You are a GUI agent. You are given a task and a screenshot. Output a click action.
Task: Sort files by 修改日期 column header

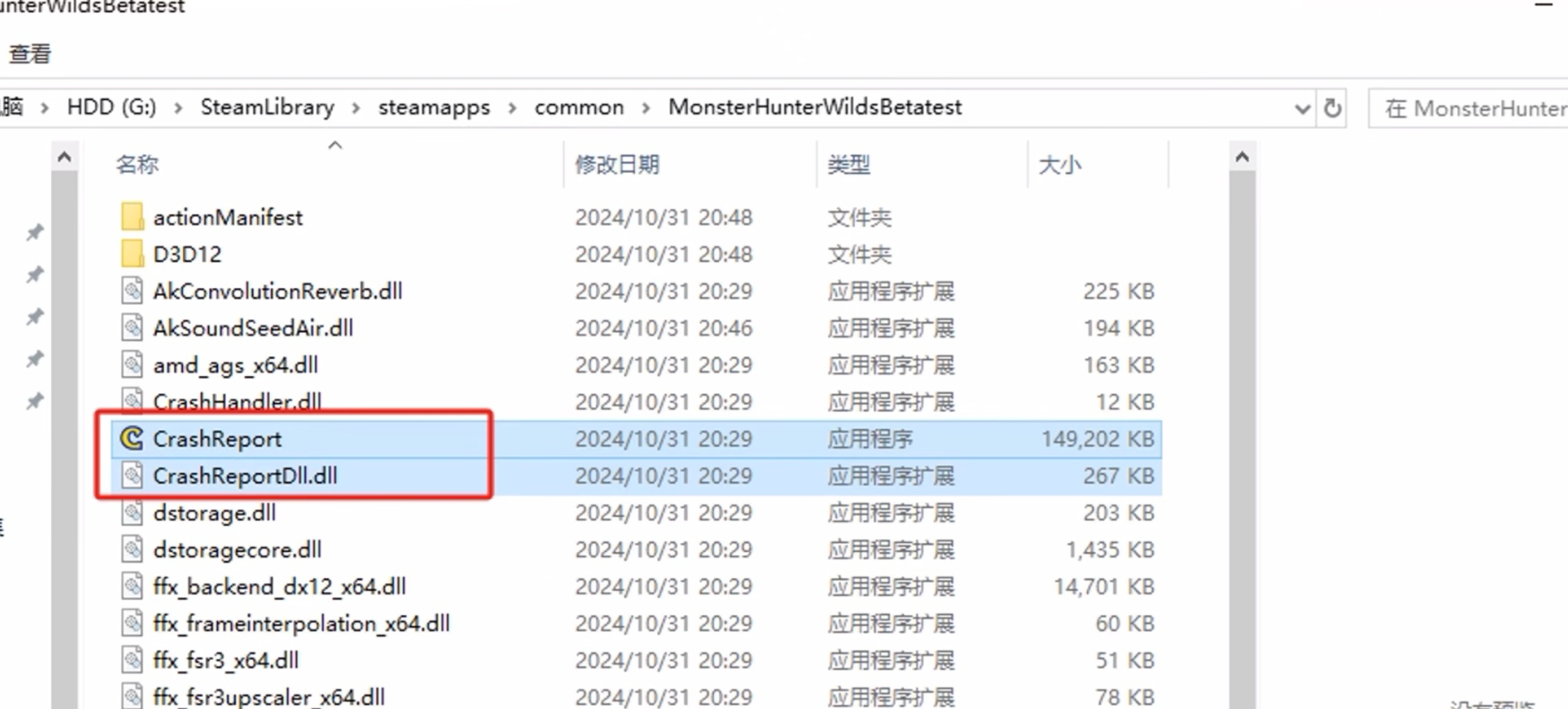[617, 165]
